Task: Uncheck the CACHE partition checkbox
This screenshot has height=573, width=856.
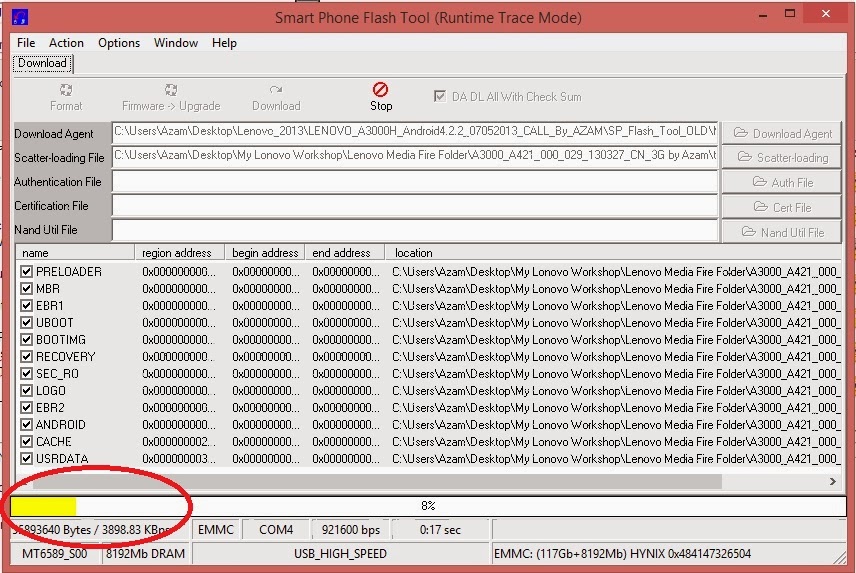Action: pyautogui.click(x=26, y=441)
